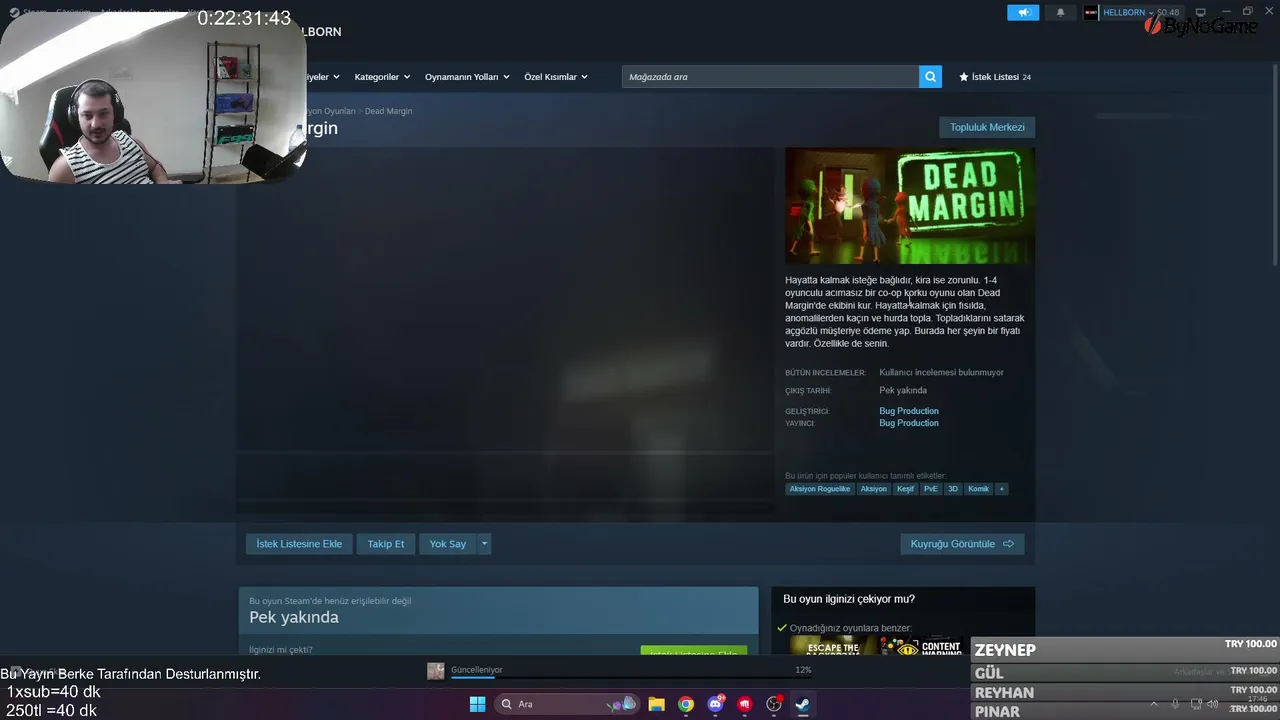Screen dimensions: 1280x720
Task: Open the Dead Margin breadcrumb link
Action: (x=388, y=111)
